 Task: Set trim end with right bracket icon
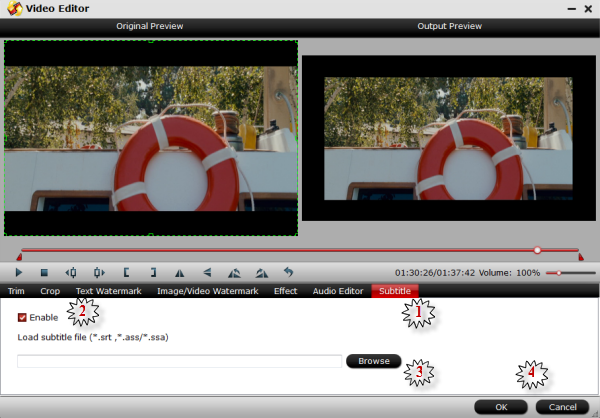pos(153,273)
